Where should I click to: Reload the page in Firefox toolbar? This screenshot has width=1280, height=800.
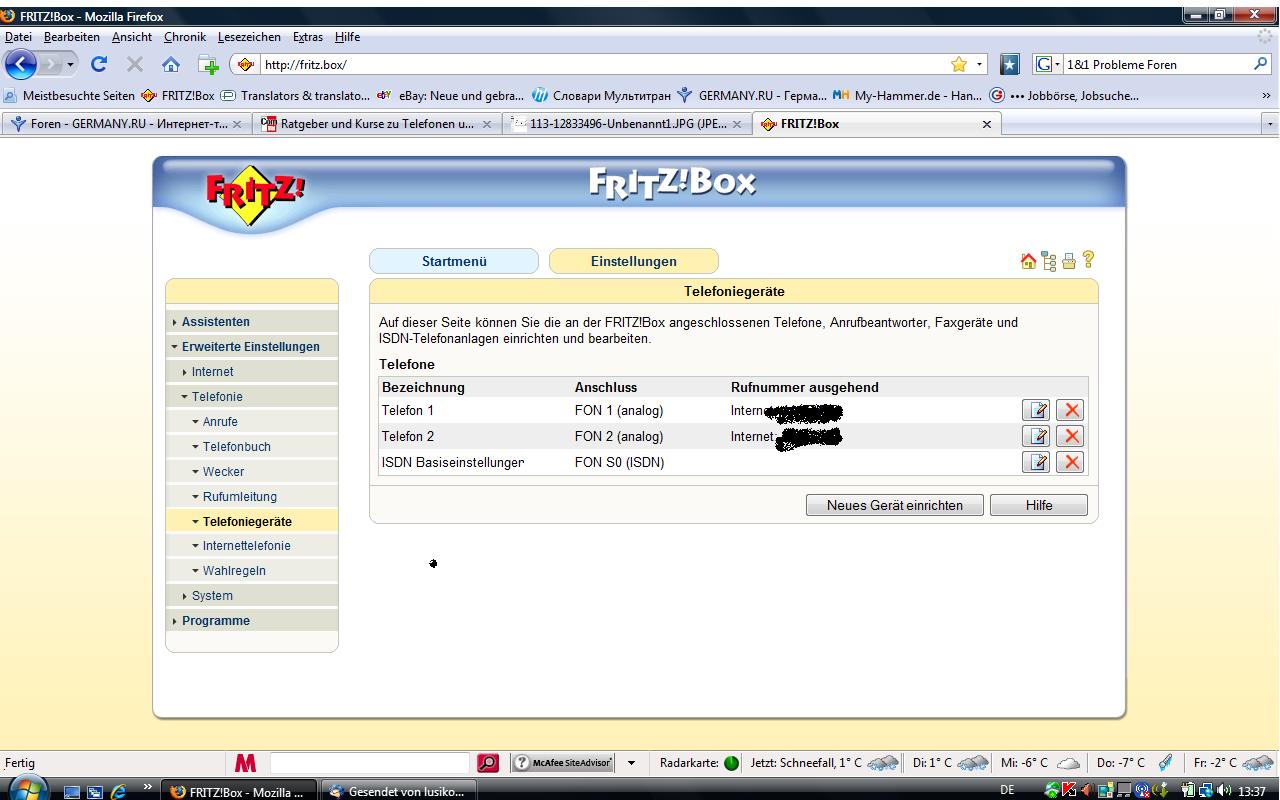[98, 64]
